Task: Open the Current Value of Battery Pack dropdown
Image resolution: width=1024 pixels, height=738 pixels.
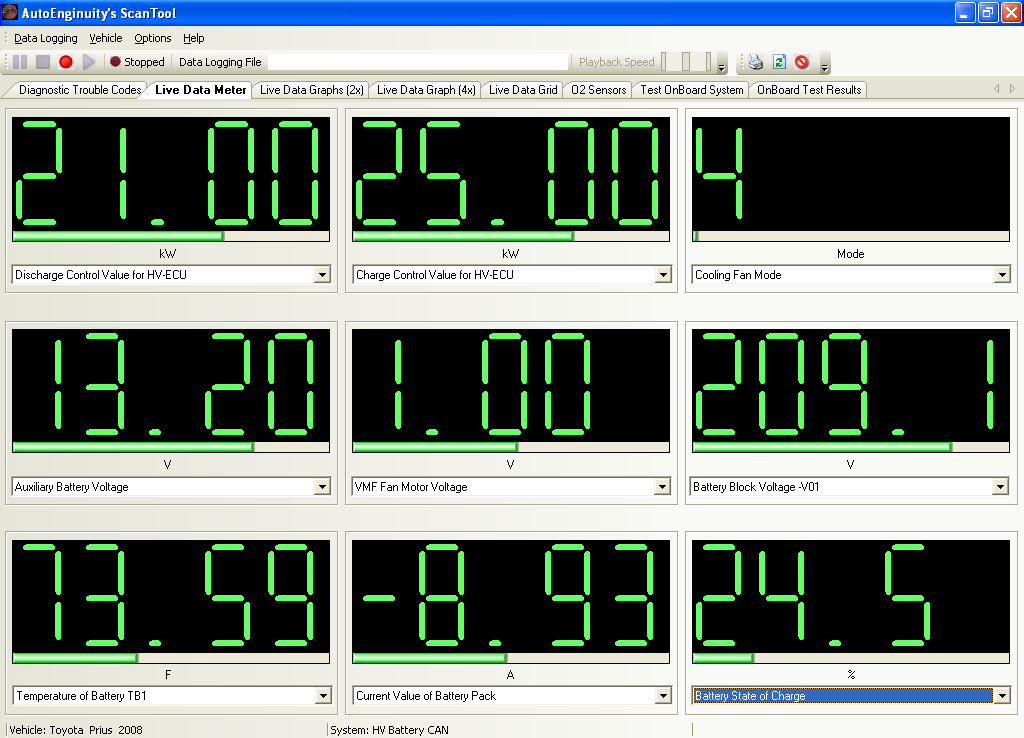Action: [x=662, y=696]
